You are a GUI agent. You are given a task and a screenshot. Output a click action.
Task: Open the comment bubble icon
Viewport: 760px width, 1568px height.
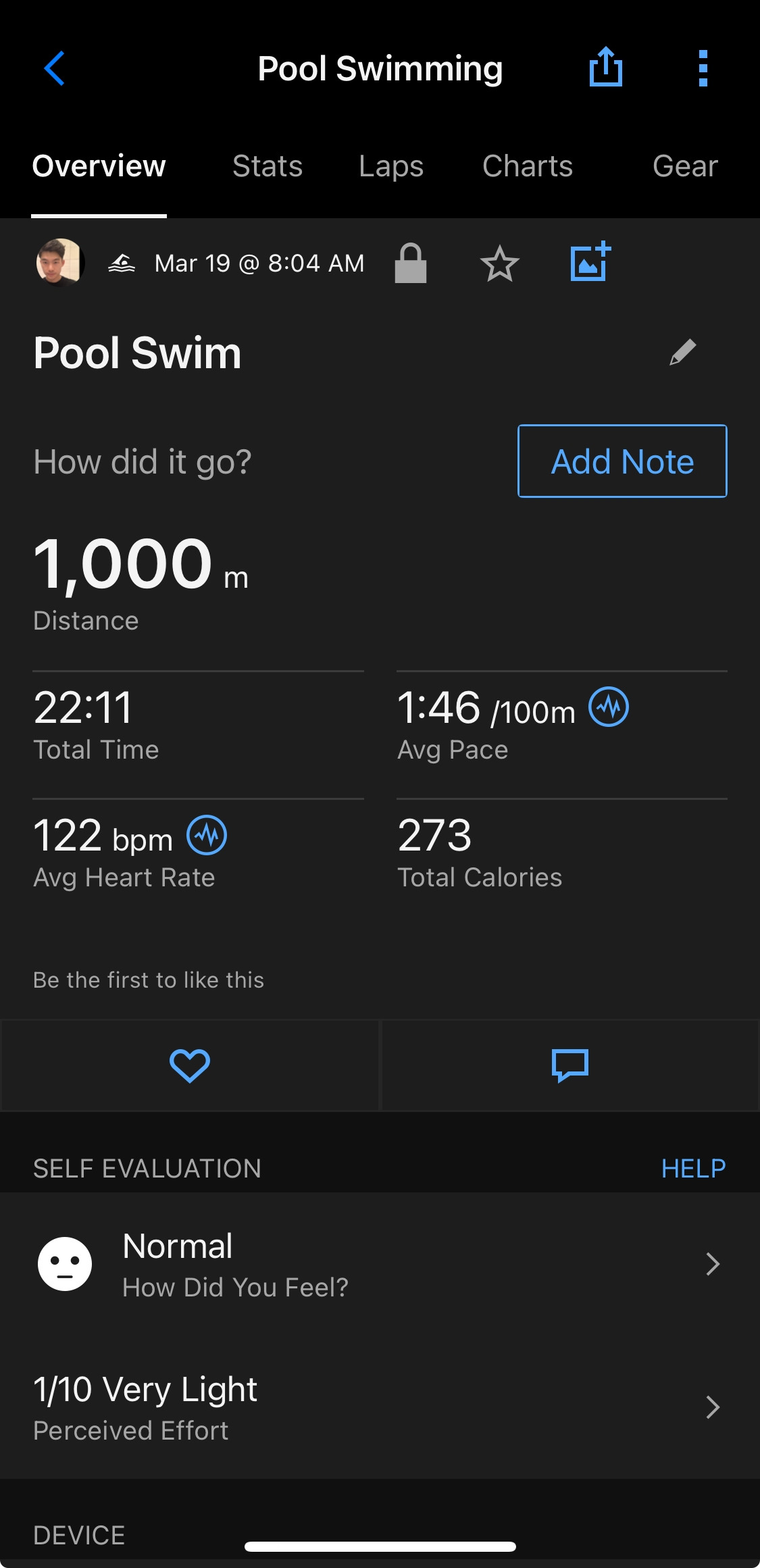click(x=570, y=1065)
